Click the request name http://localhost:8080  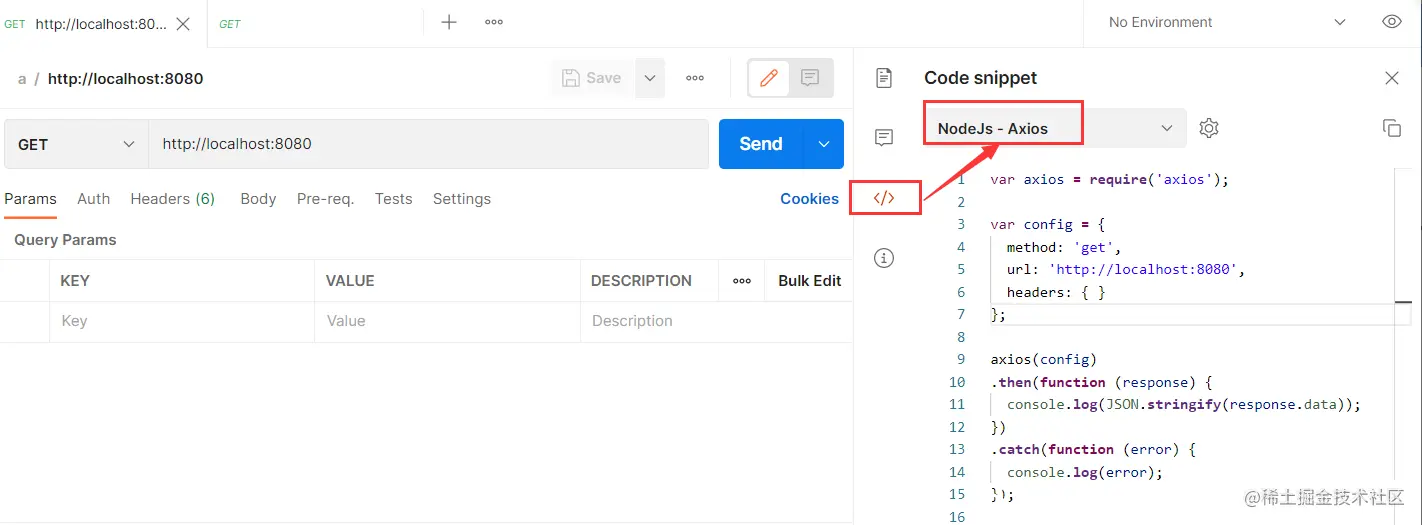[126, 79]
